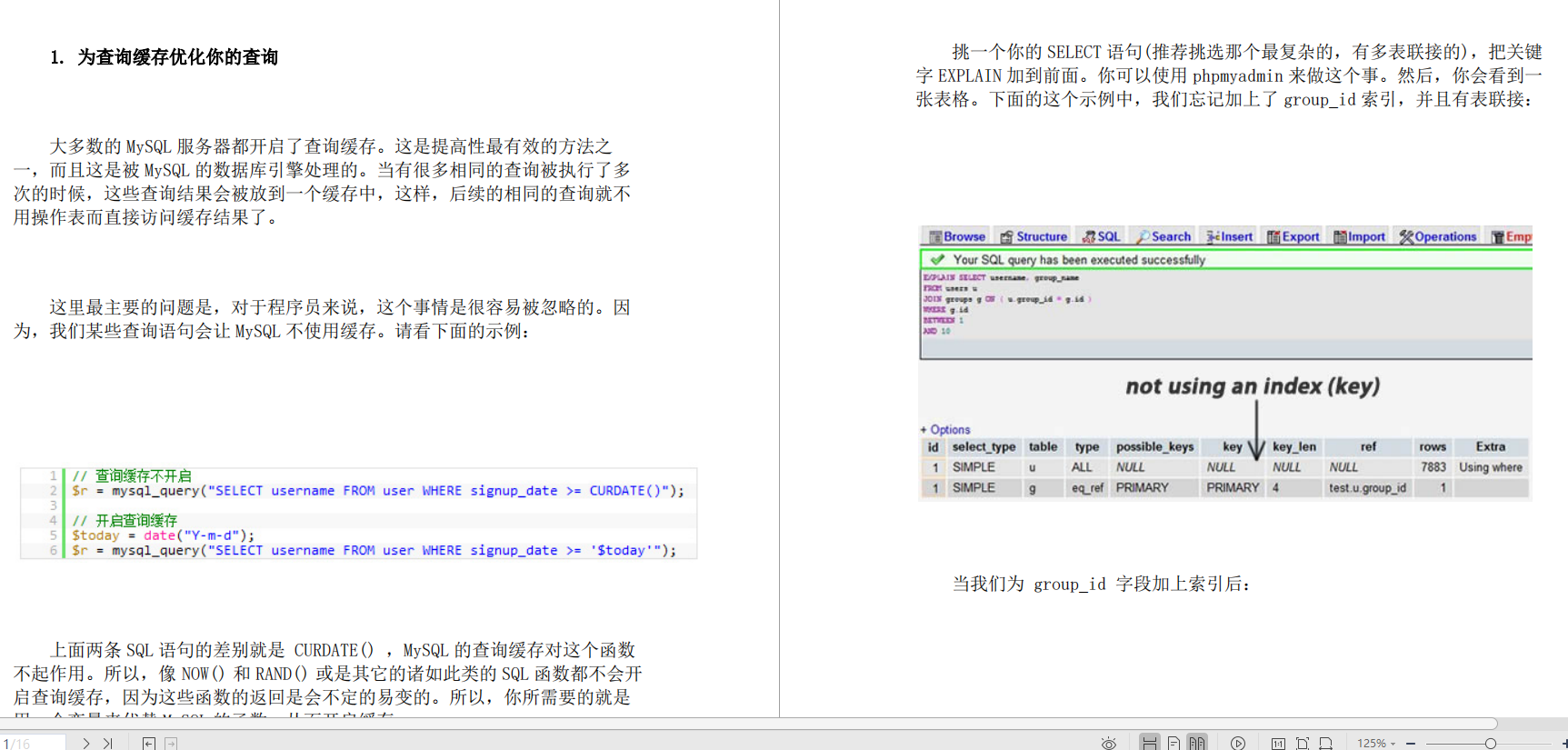Go to the next page arrow

86,743
